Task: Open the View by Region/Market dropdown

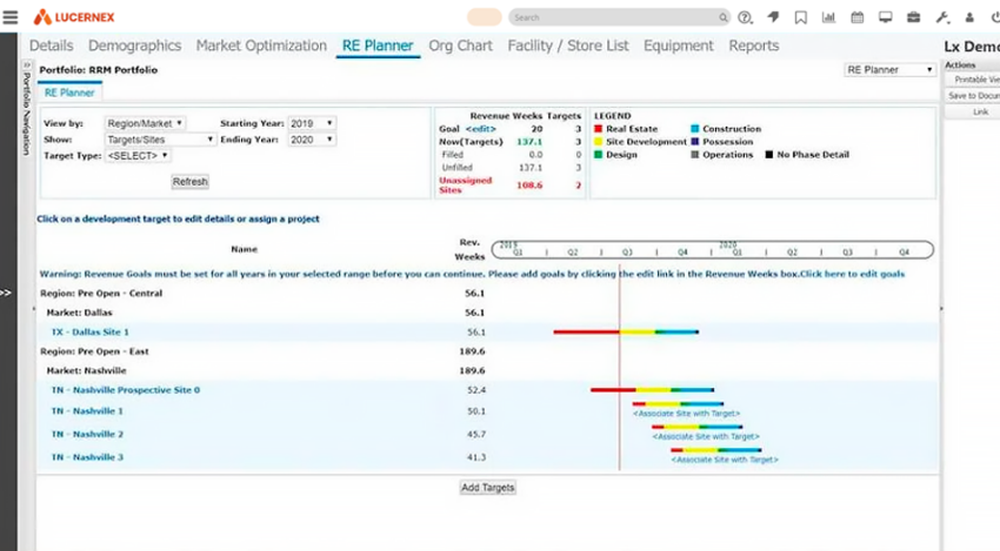Action: click(x=145, y=123)
